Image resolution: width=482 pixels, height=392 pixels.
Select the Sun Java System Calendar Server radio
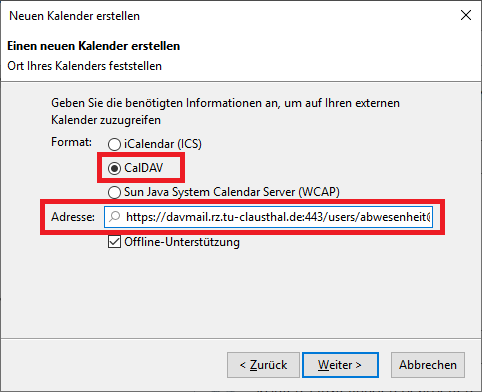point(114,192)
